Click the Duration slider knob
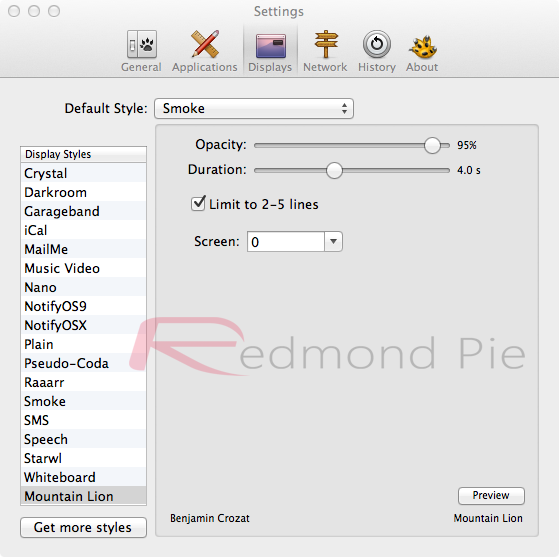This screenshot has height=557, width=559. coord(334,170)
